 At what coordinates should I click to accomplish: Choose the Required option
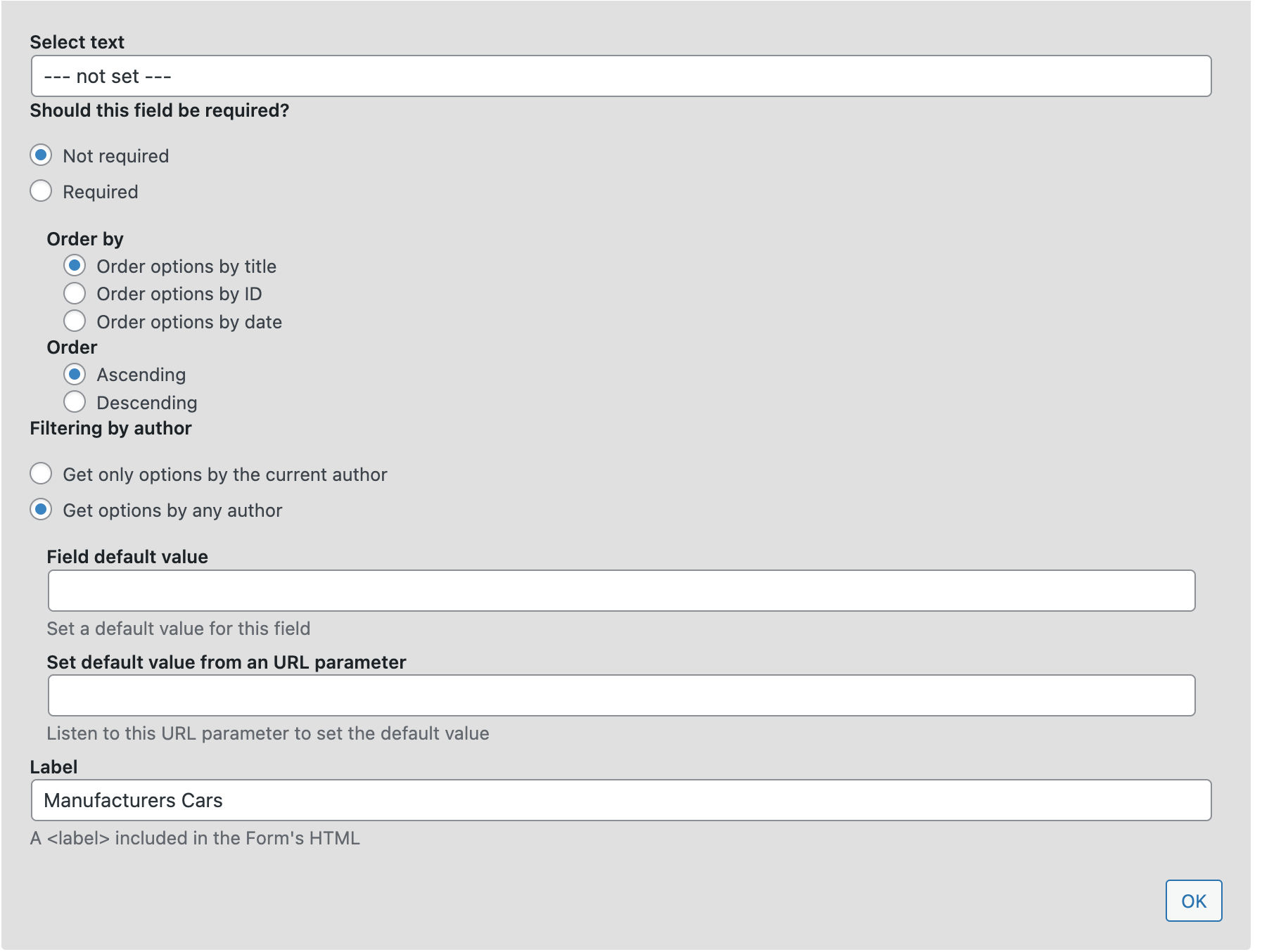[x=41, y=191]
